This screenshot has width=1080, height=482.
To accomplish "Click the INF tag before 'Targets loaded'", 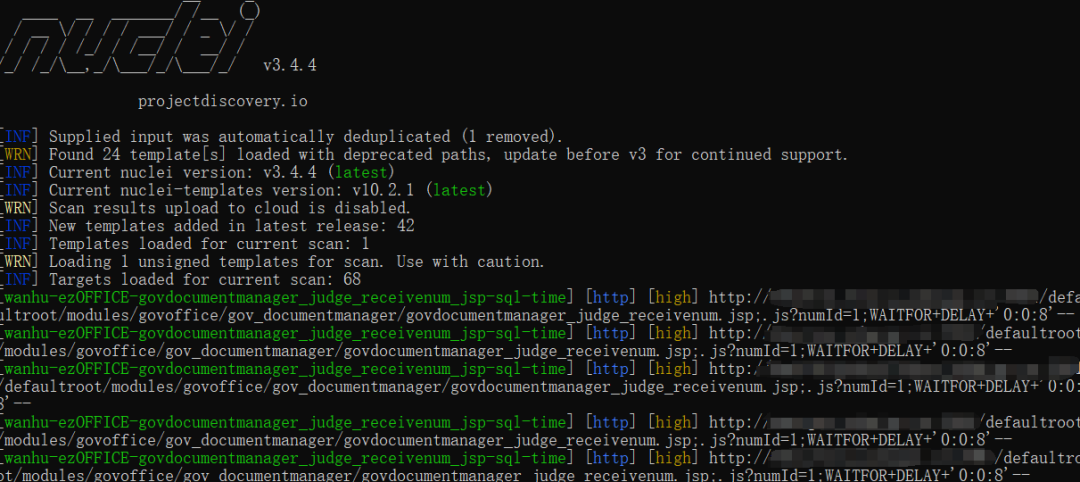I will click(20, 280).
